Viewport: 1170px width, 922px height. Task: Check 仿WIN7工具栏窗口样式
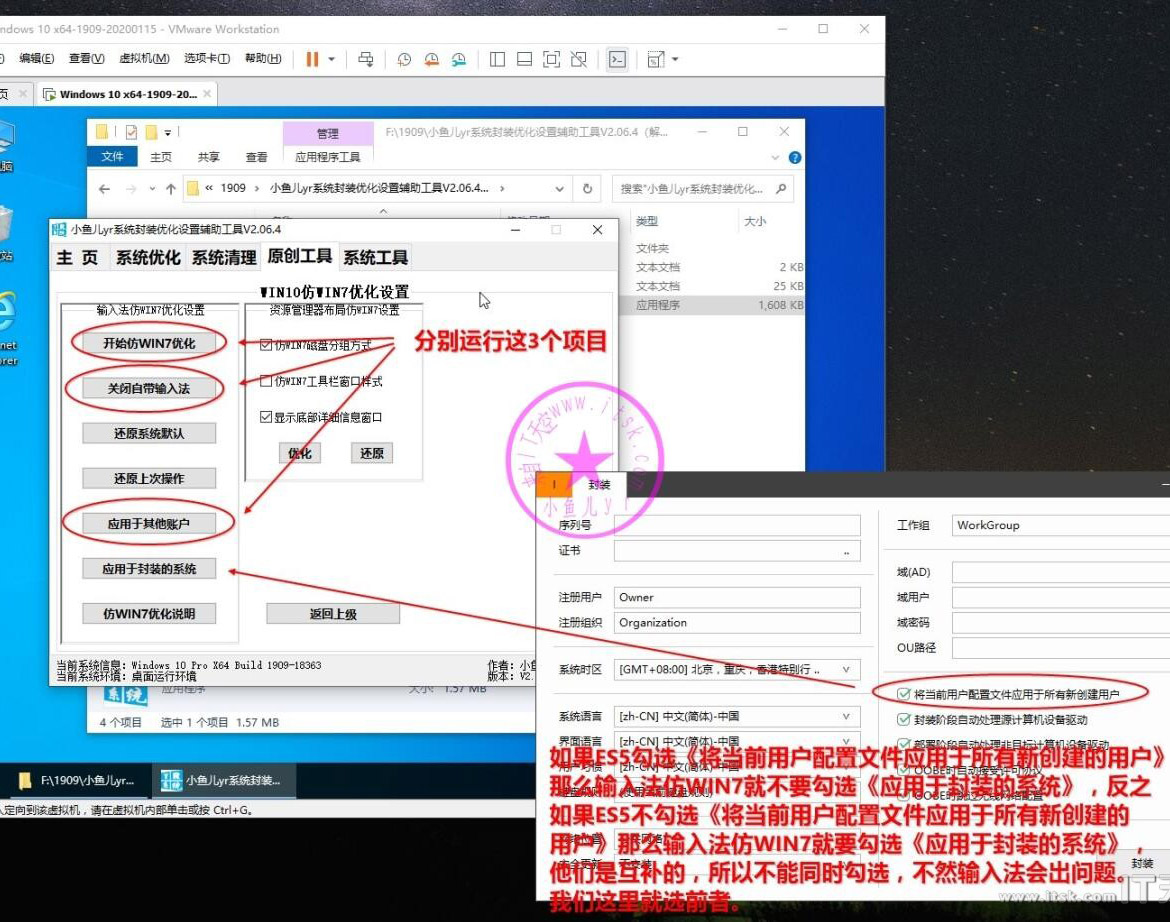[266, 381]
